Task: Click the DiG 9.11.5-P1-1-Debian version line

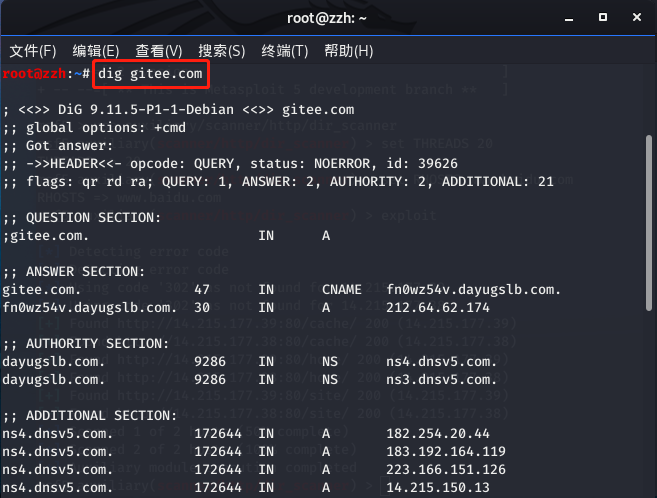Action: click(x=178, y=110)
